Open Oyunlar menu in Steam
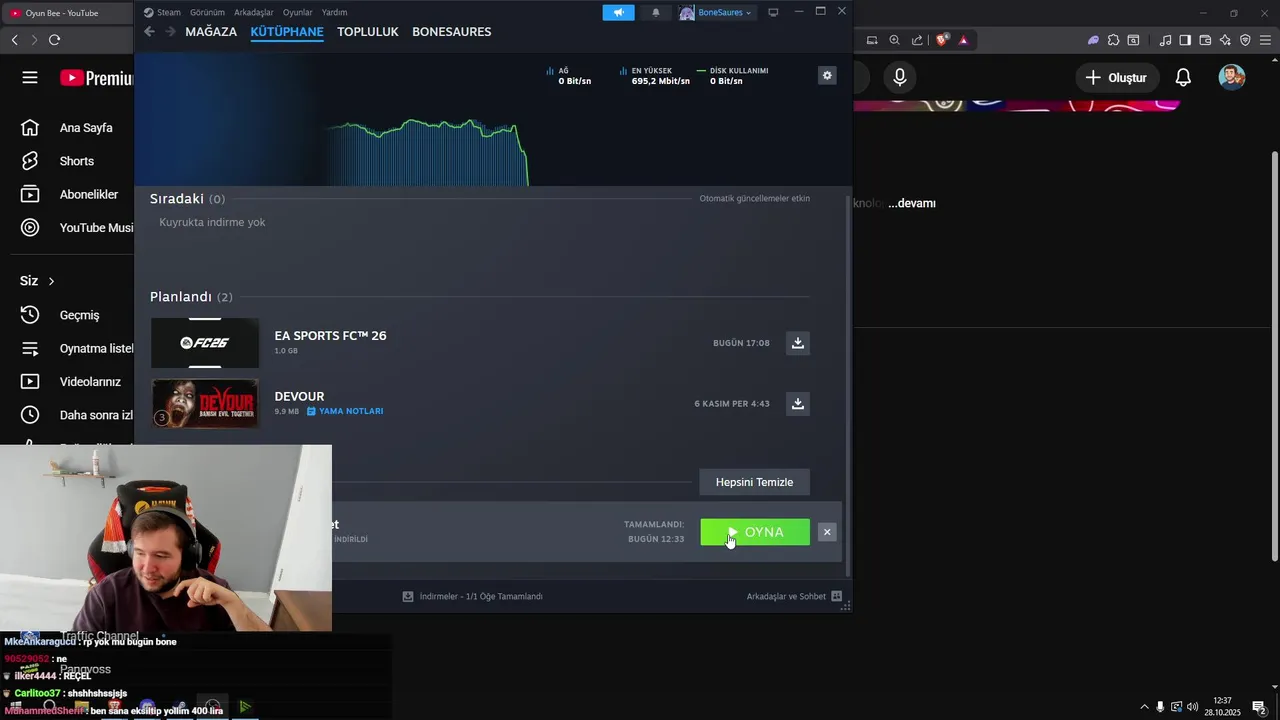Viewport: 1280px width, 720px height. pos(297,12)
